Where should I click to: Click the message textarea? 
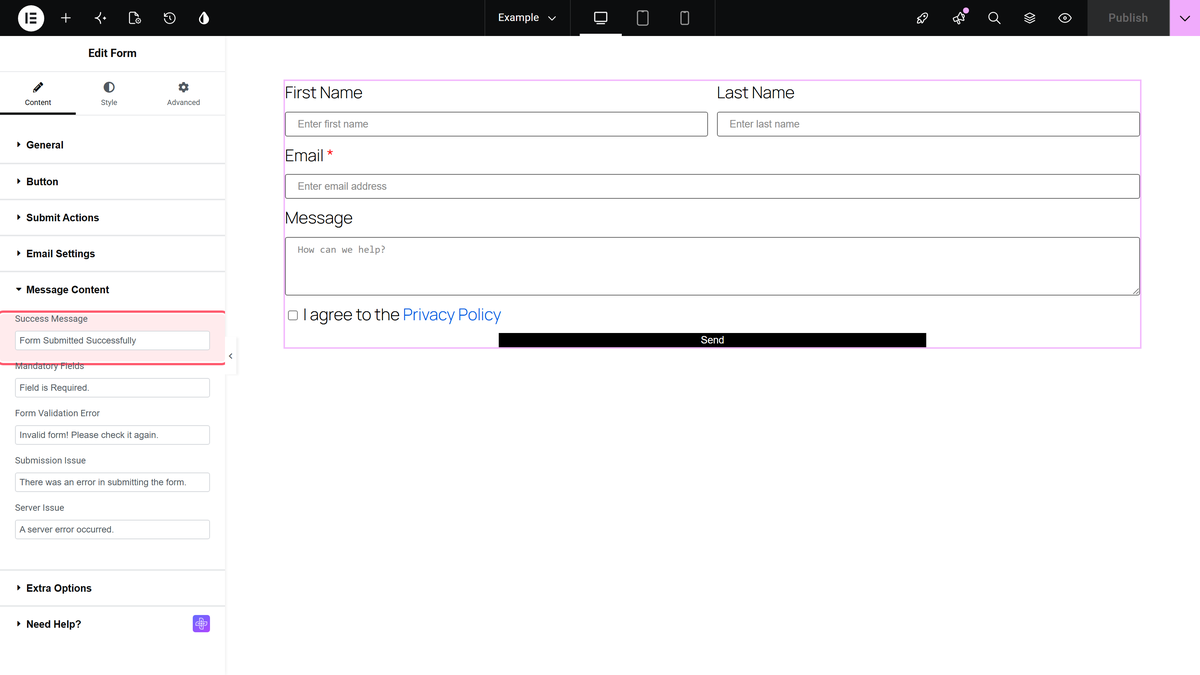pos(712,266)
